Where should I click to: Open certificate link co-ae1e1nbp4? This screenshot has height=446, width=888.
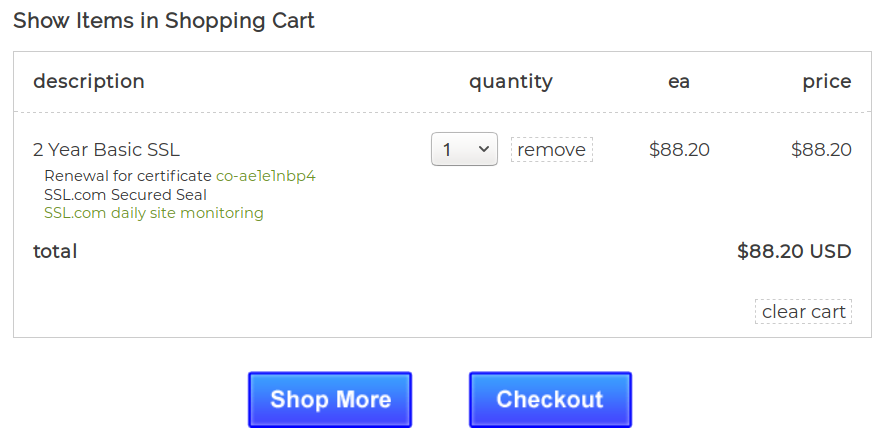point(266,176)
